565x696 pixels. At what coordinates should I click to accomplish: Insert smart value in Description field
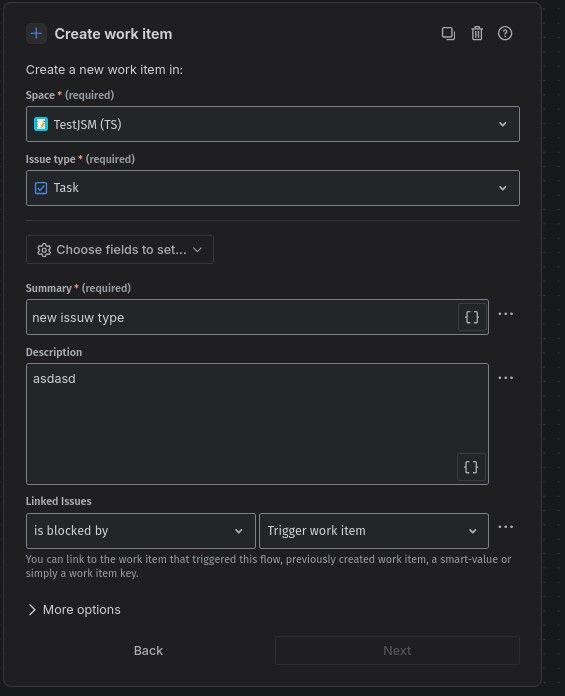tap(471, 467)
